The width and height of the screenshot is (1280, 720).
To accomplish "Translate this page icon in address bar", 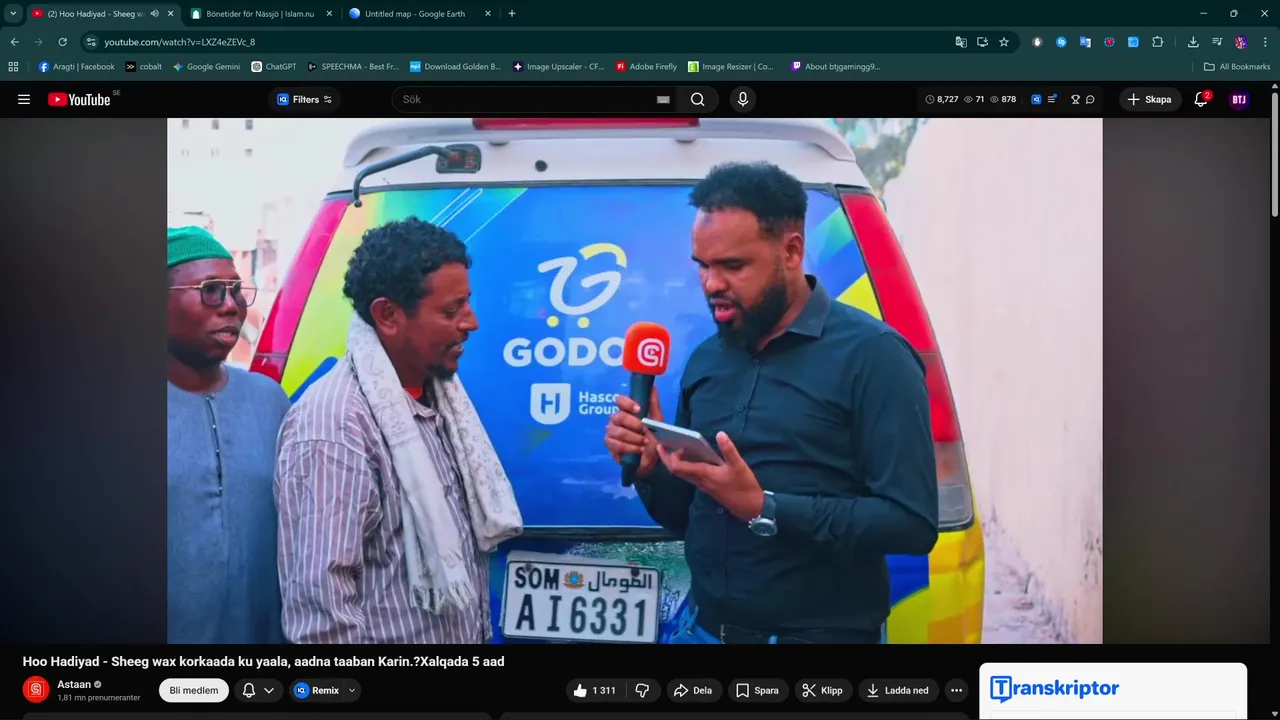I will click(x=961, y=42).
